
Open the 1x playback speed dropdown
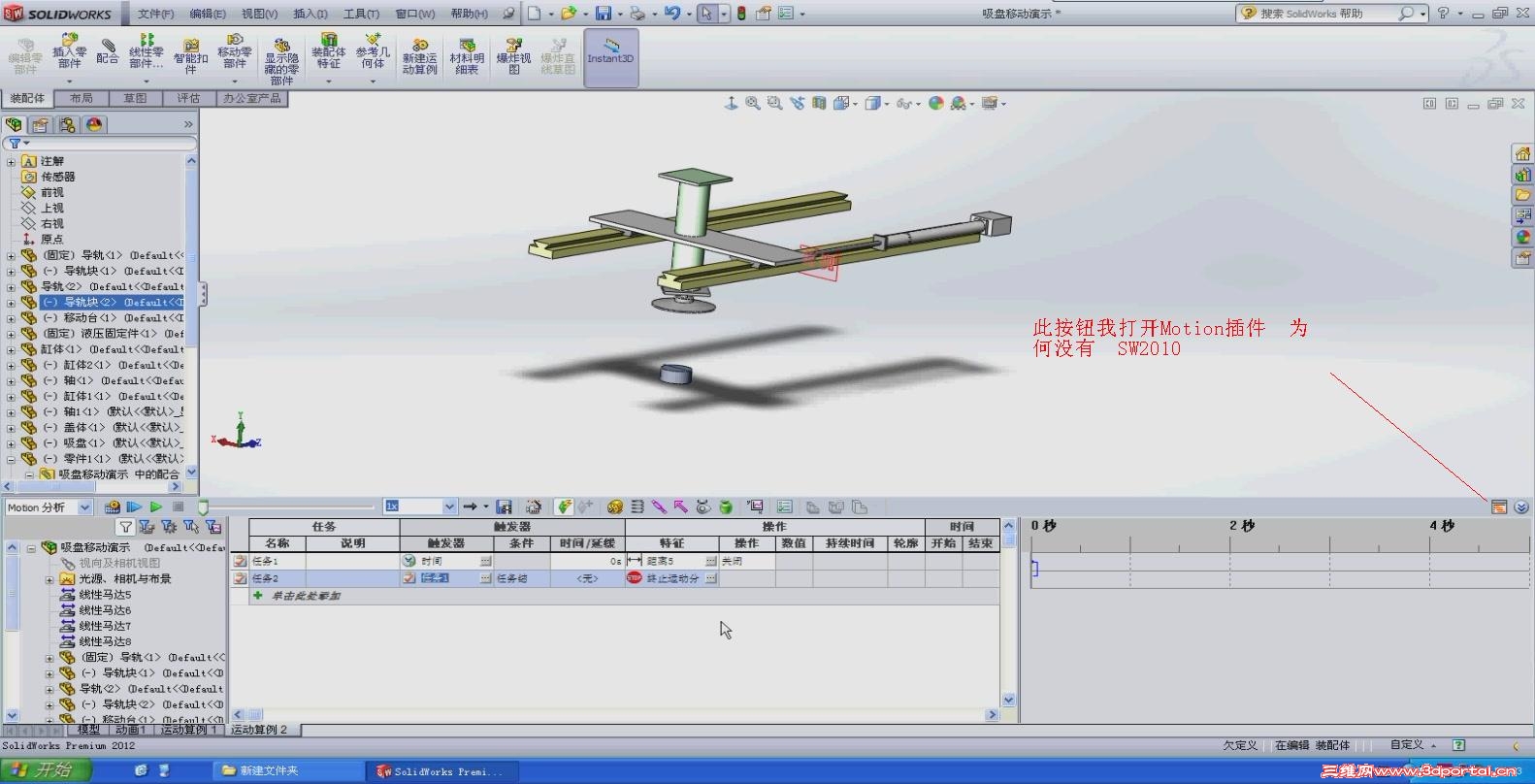click(449, 506)
